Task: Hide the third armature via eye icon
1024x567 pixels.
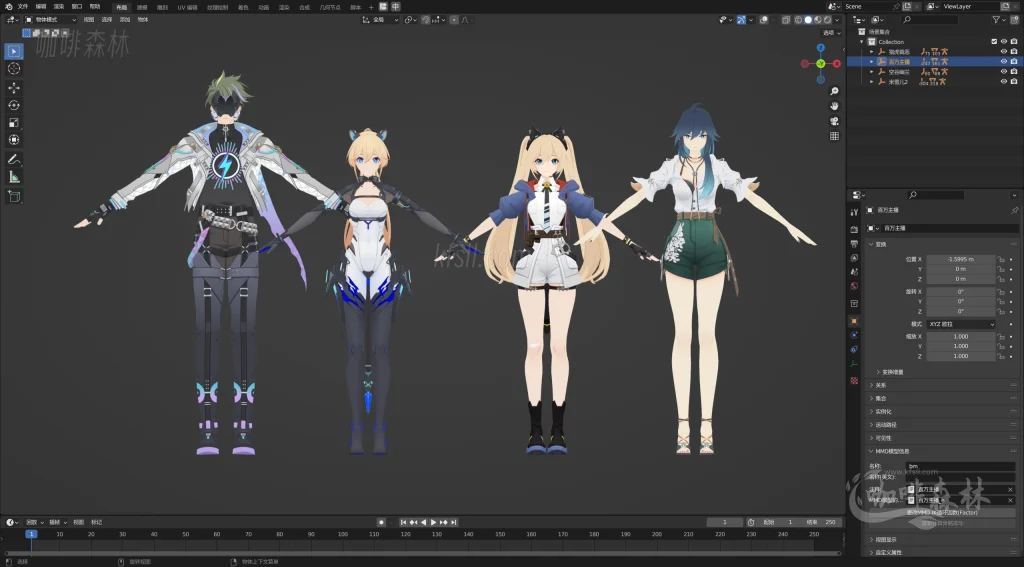Action: (1004, 72)
